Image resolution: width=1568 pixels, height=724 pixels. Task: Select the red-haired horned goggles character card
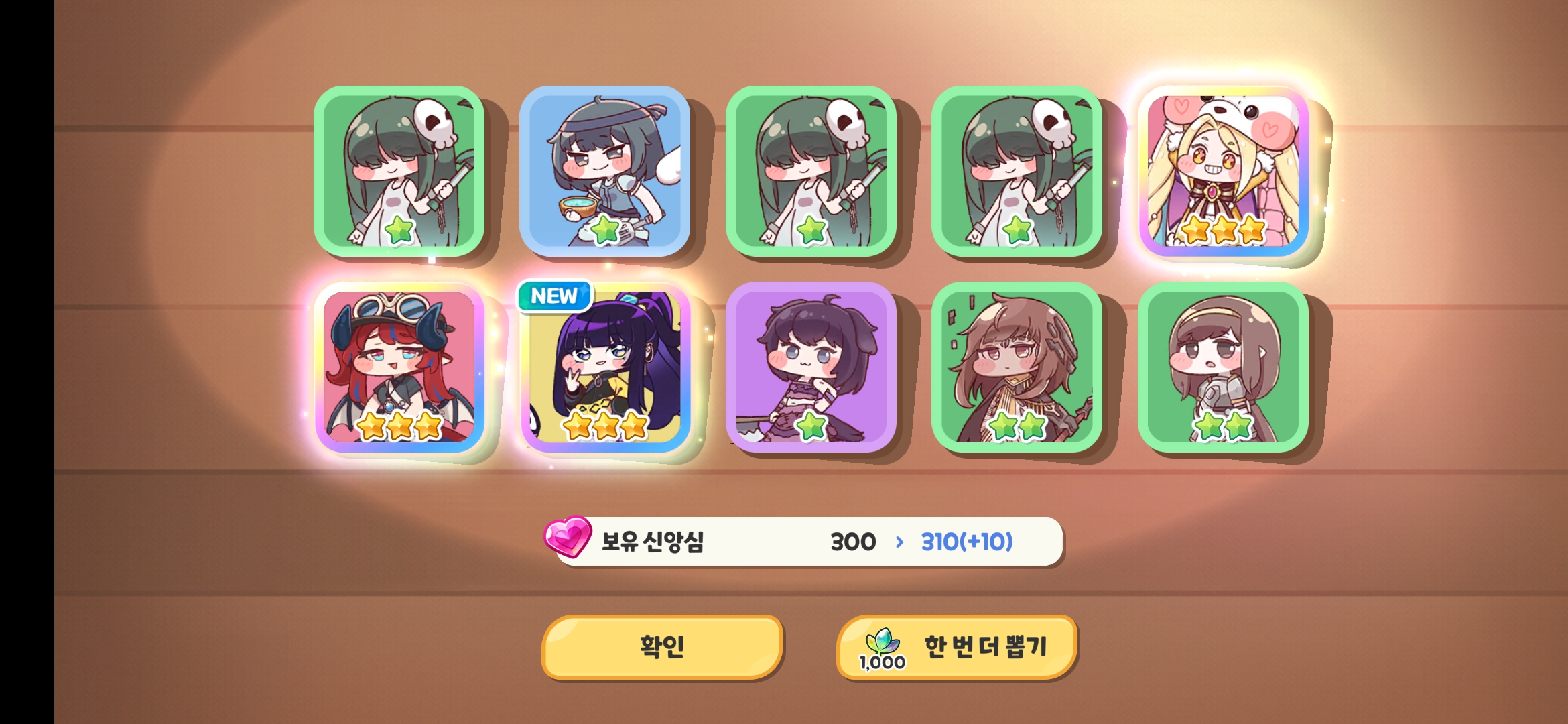pyautogui.click(x=399, y=367)
